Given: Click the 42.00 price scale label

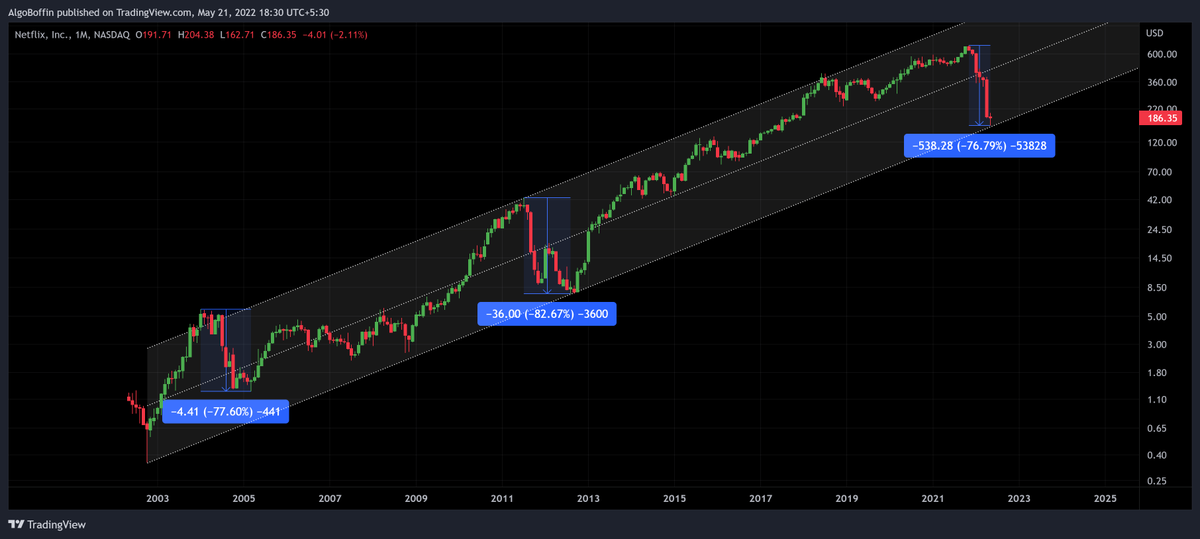Looking at the screenshot, I should 1158,201.
